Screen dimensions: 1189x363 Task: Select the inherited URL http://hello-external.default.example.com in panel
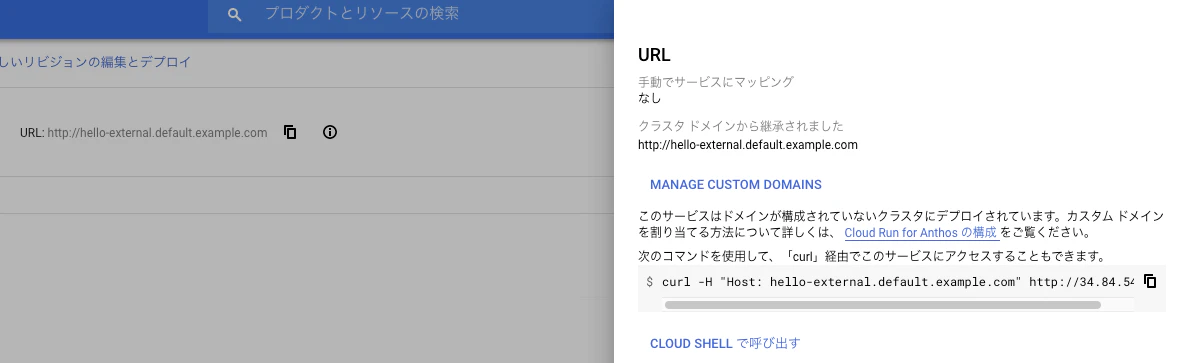(748, 145)
